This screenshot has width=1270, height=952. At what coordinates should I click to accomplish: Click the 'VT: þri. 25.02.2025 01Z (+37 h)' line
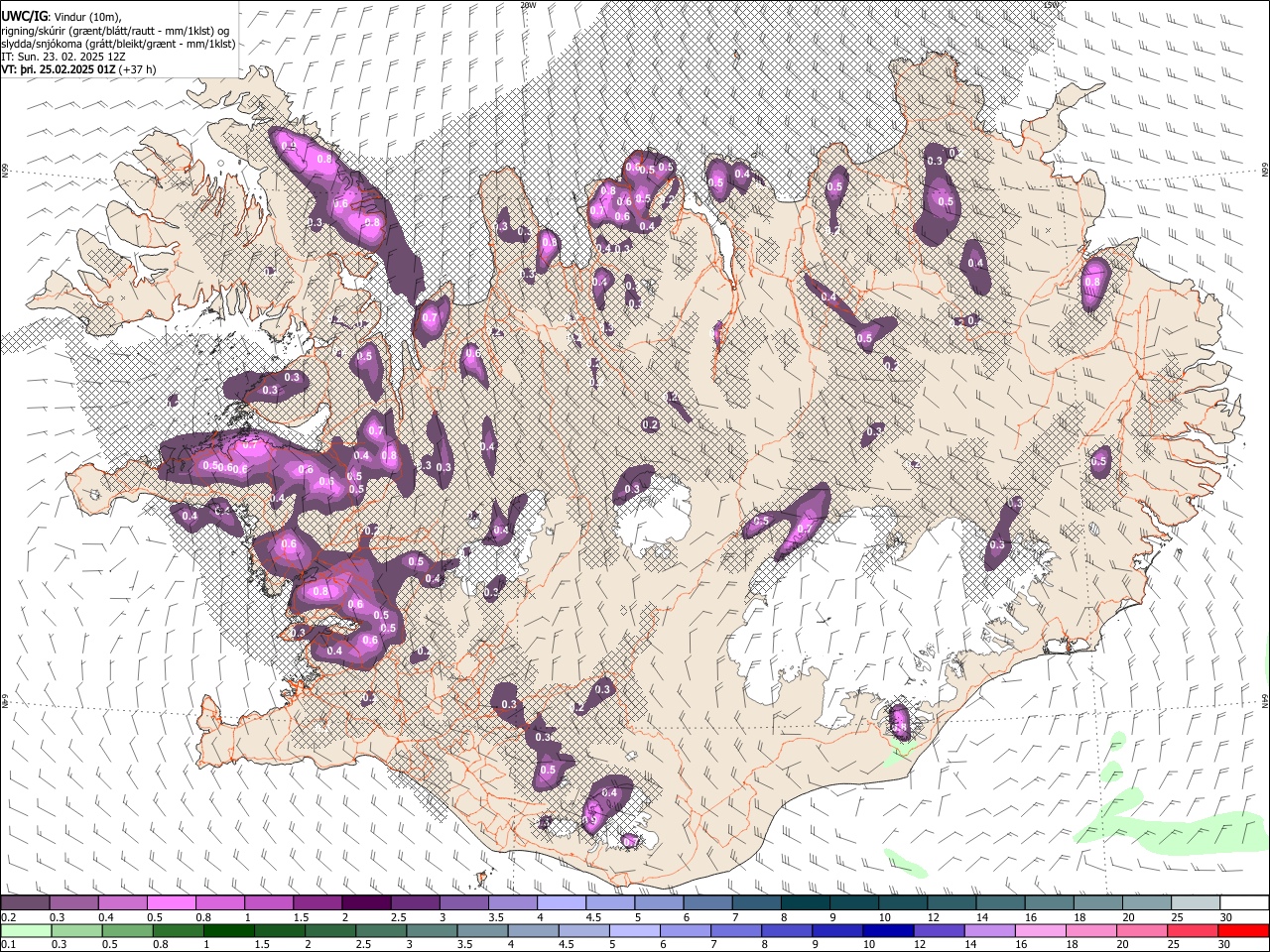78,70
